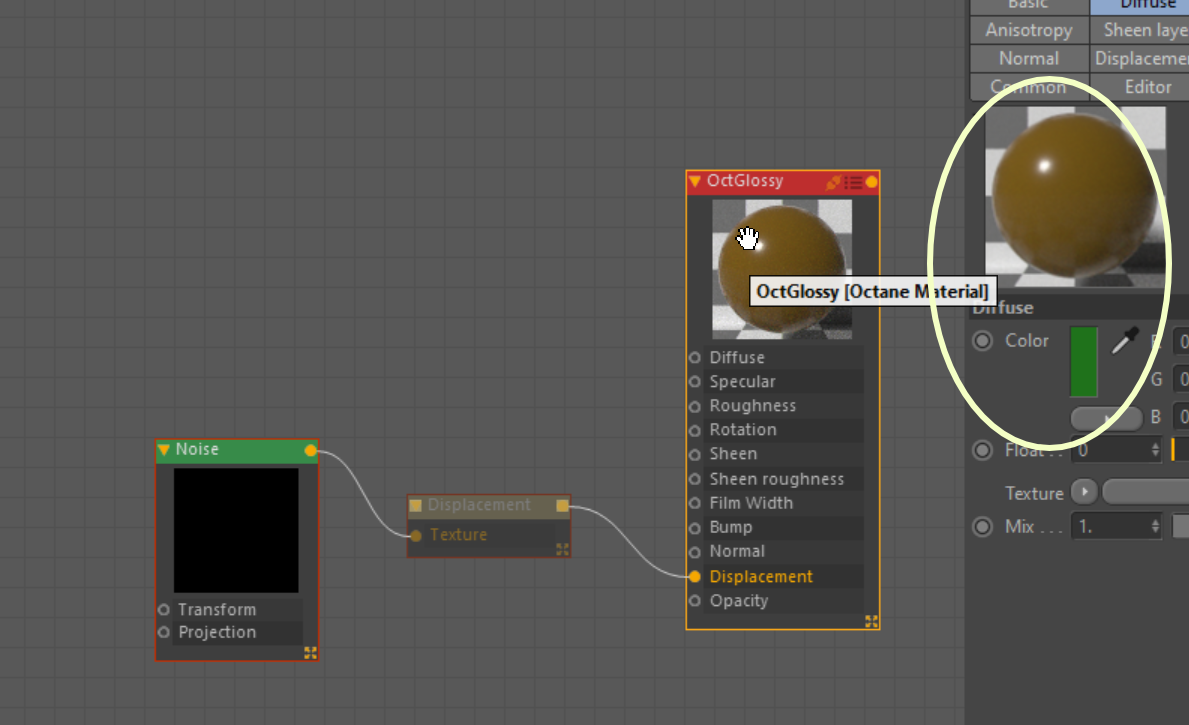Click the Mix slider bar
The image size is (1189, 725).
coord(1181,526)
